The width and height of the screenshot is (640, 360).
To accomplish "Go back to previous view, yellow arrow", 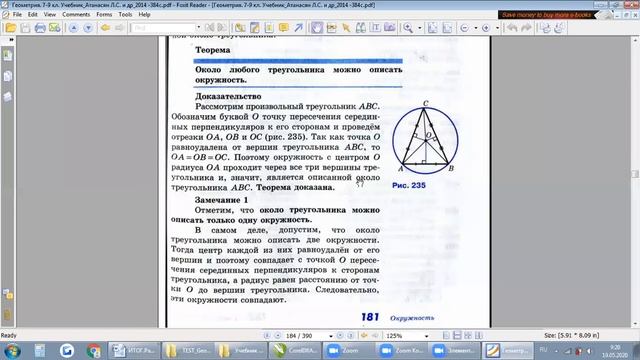I will pyautogui.click(x=105, y=28).
